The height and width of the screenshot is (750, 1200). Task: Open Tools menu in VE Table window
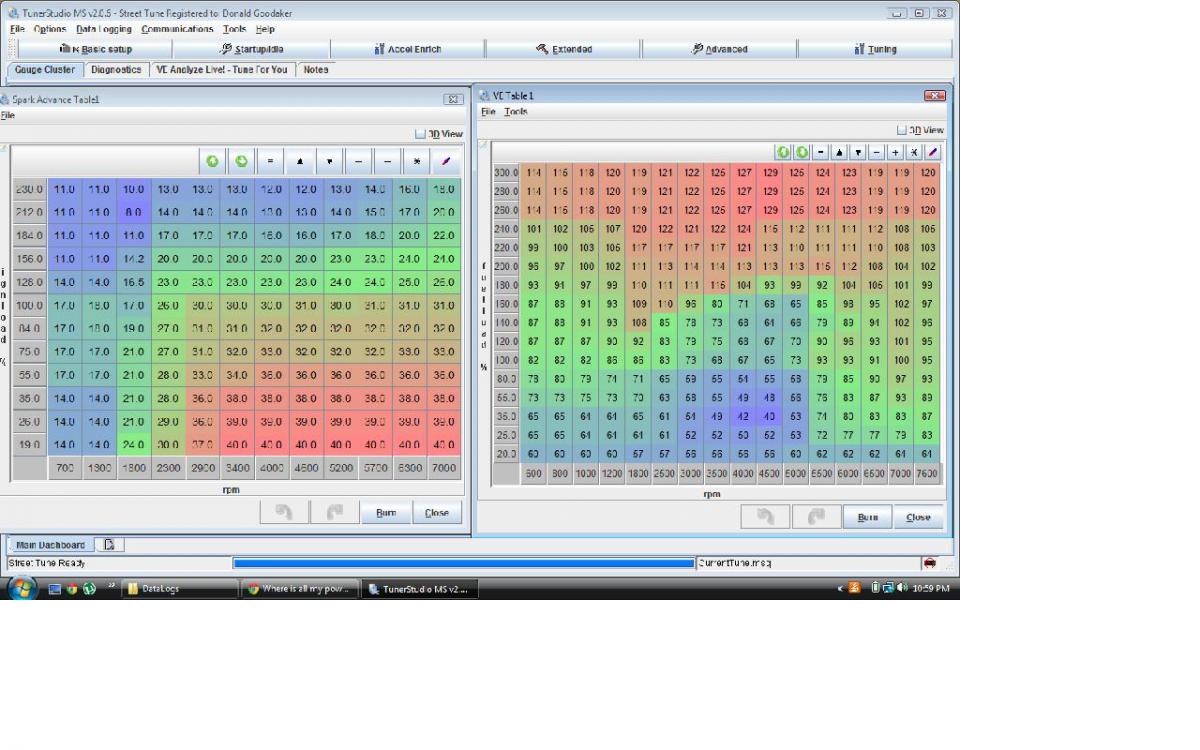[516, 112]
